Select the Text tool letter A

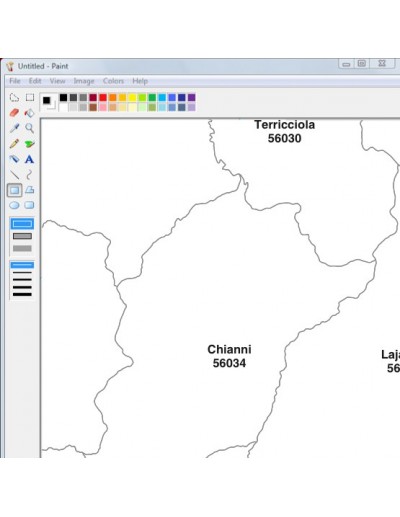tap(29, 159)
